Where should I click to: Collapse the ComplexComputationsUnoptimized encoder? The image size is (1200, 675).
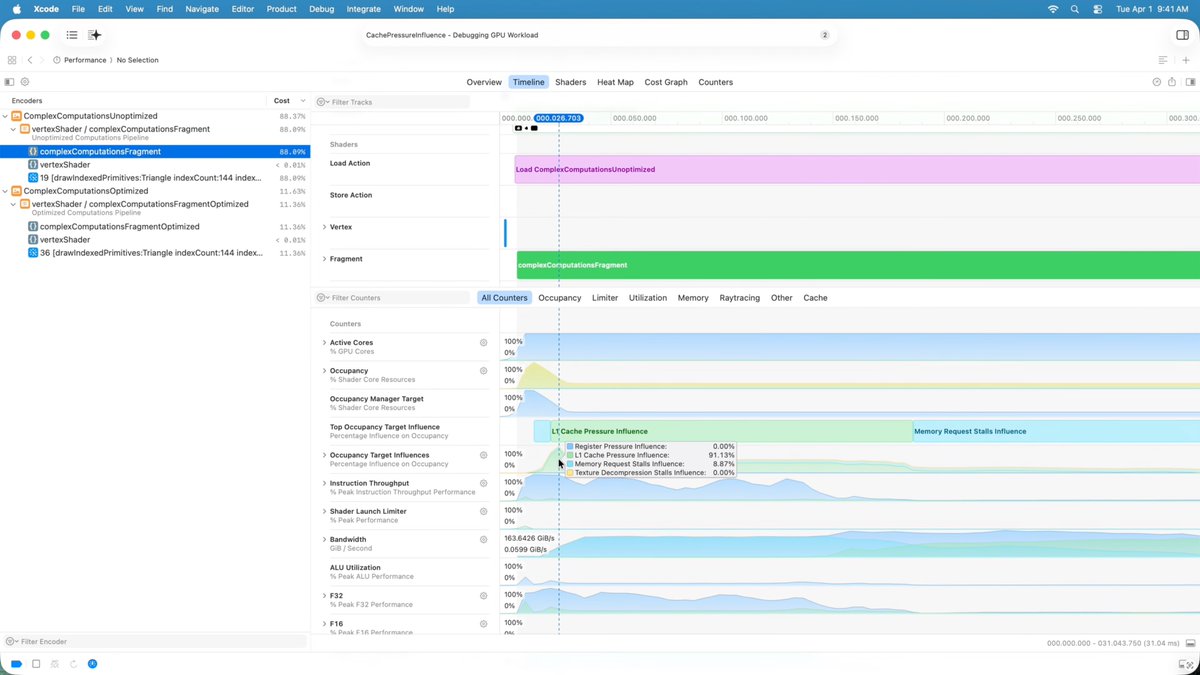coord(6,116)
